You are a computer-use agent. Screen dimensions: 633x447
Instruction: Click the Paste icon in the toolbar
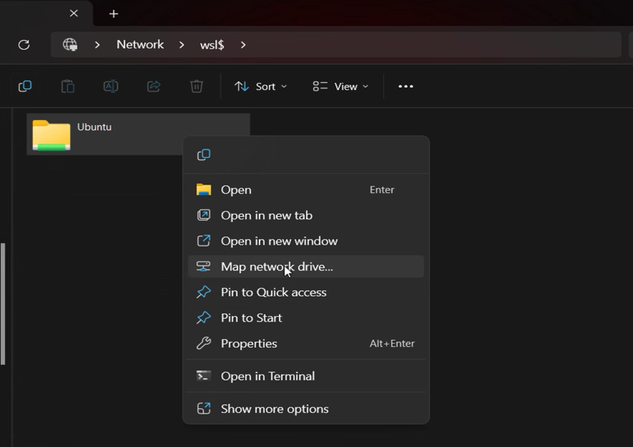[x=68, y=87]
